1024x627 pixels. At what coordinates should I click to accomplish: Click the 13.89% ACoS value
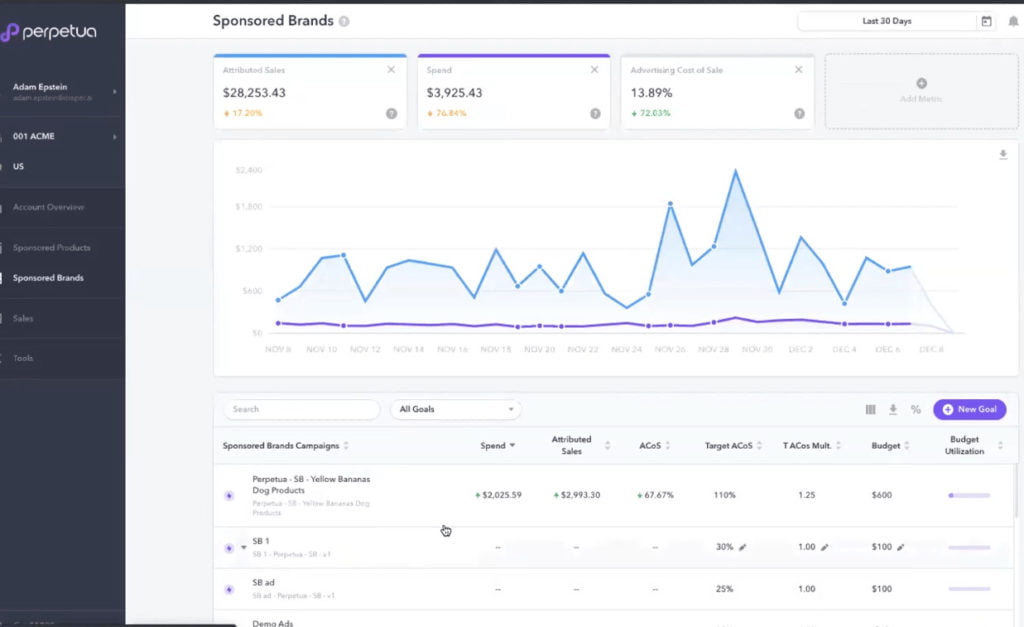coord(651,93)
